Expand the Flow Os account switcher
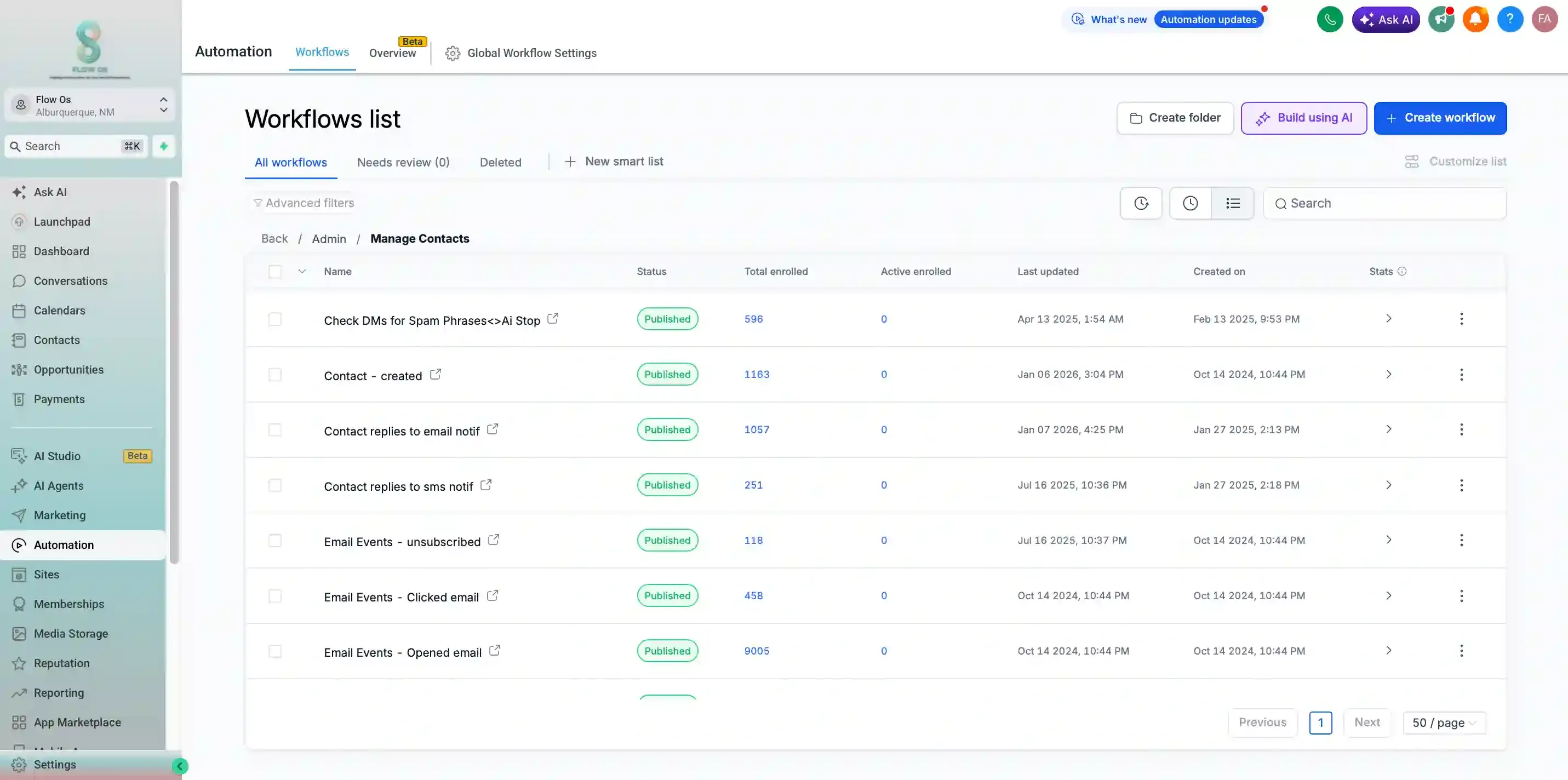The width and height of the screenshot is (1568, 780). point(90,105)
